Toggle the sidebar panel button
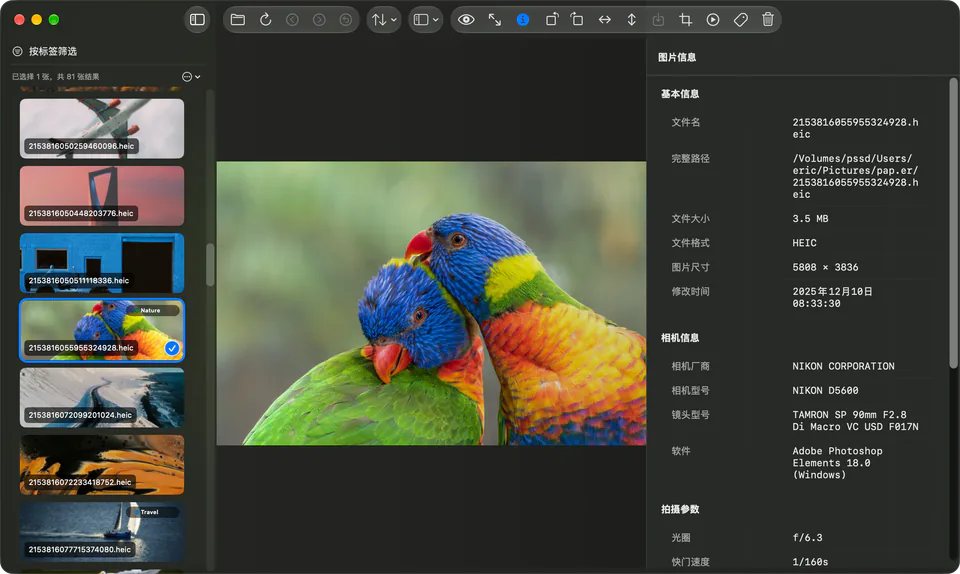Image resolution: width=960 pixels, height=574 pixels. coord(197,20)
